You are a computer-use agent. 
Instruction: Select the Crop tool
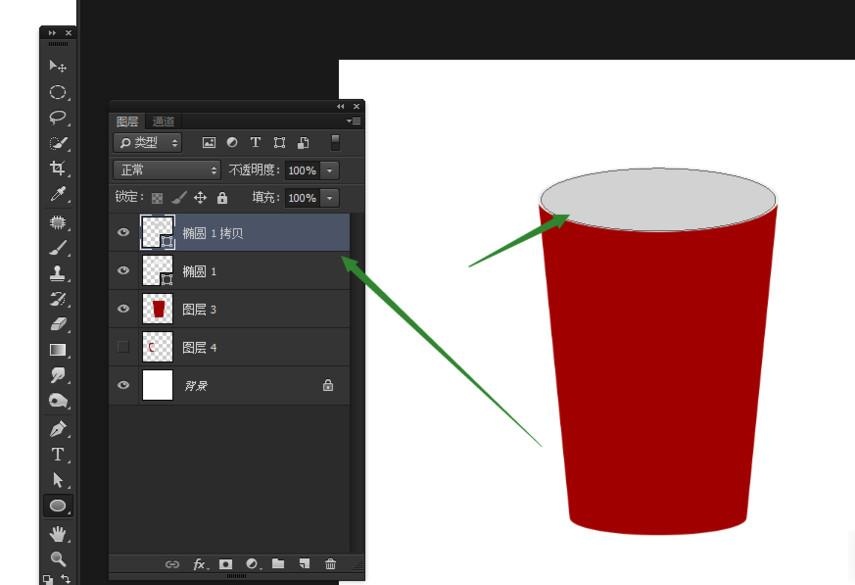tap(58, 168)
